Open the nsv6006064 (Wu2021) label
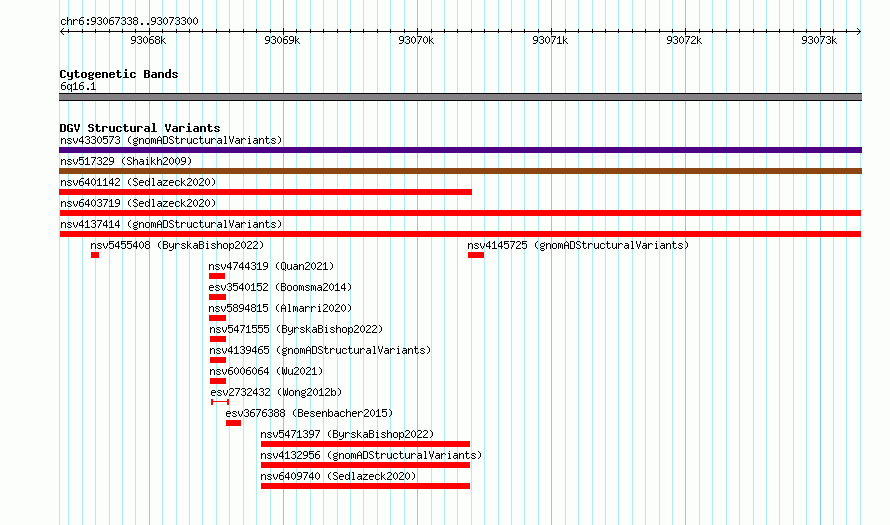Image resolution: width=890 pixels, height=525 pixels. pyautogui.click(x=266, y=371)
